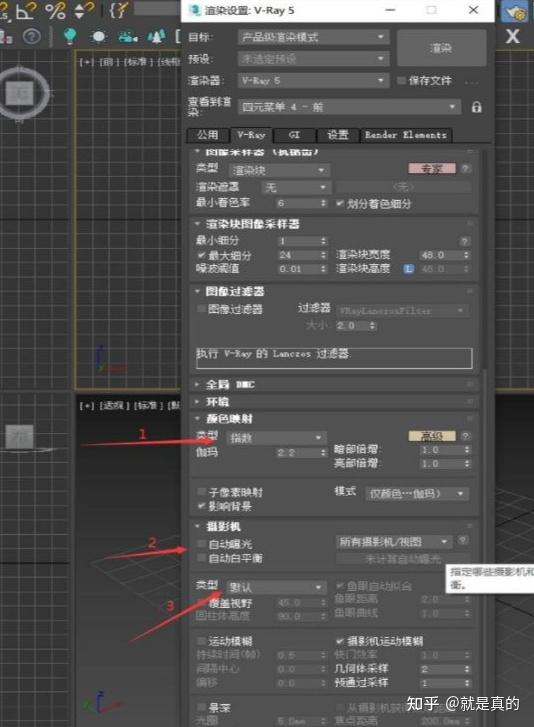Toggle the 摄影机运动模糊 checkbox
The image size is (534, 727).
(340, 641)
